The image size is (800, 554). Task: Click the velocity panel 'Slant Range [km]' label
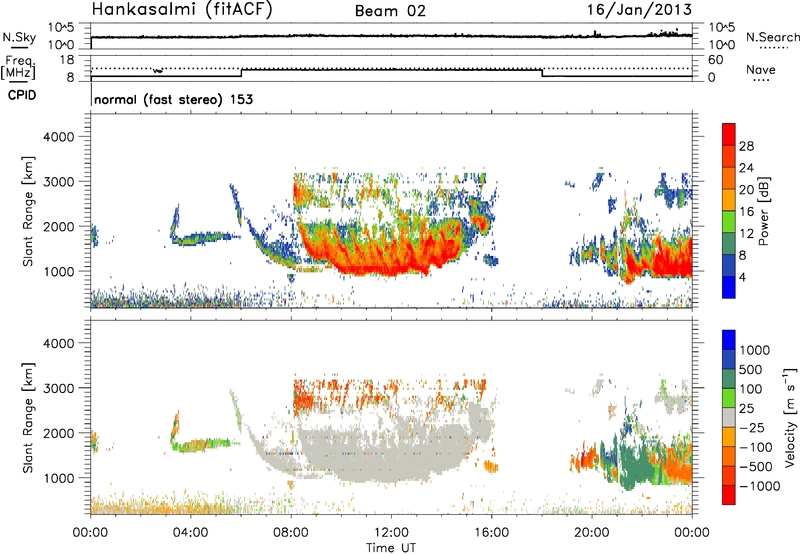[x=28, y=418]
